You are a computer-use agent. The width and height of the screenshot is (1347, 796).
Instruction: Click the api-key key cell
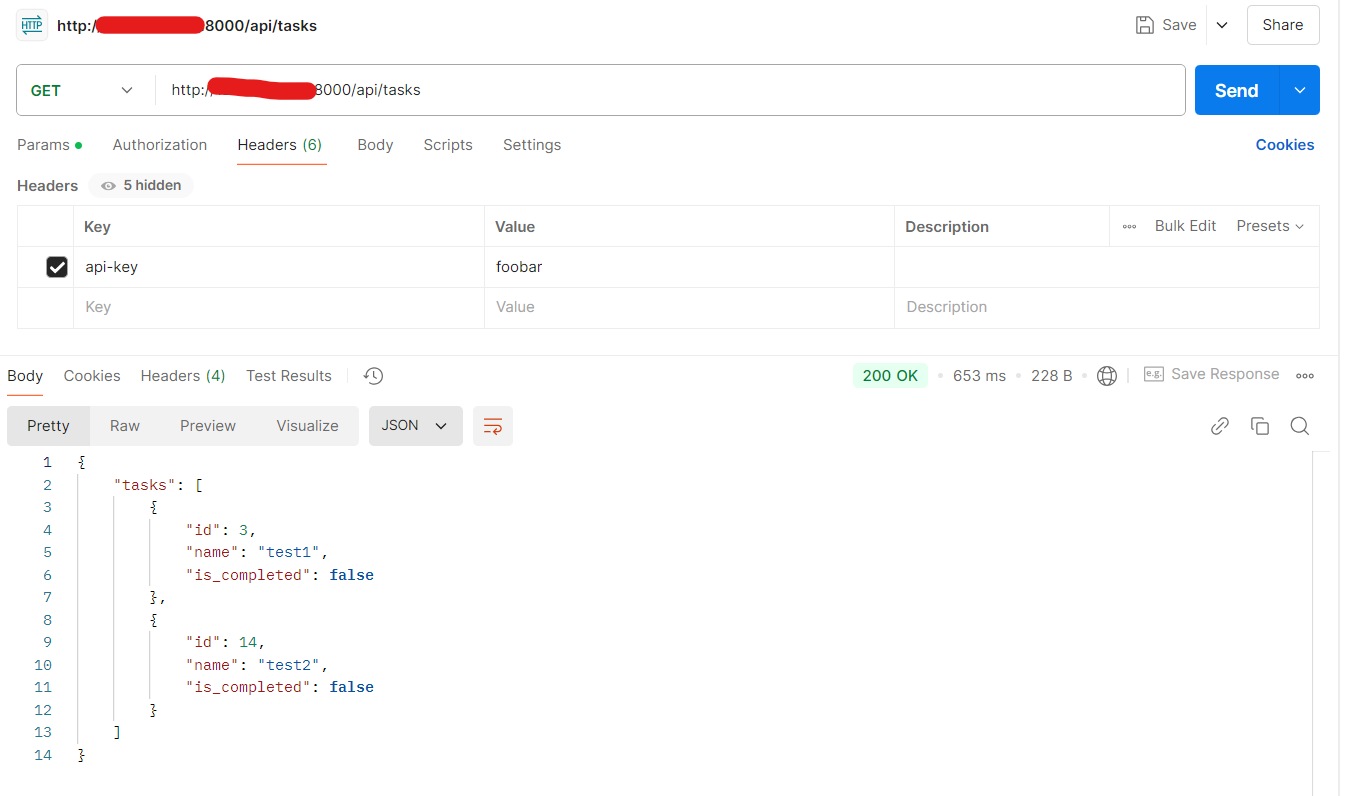(279, 267)
